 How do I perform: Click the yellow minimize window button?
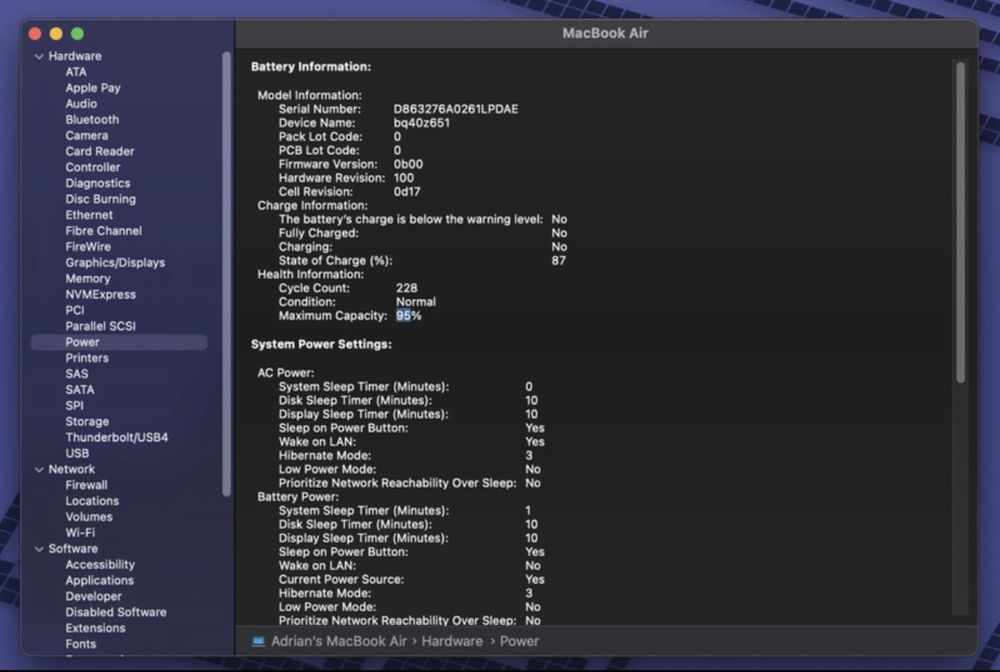coord(56,34)
